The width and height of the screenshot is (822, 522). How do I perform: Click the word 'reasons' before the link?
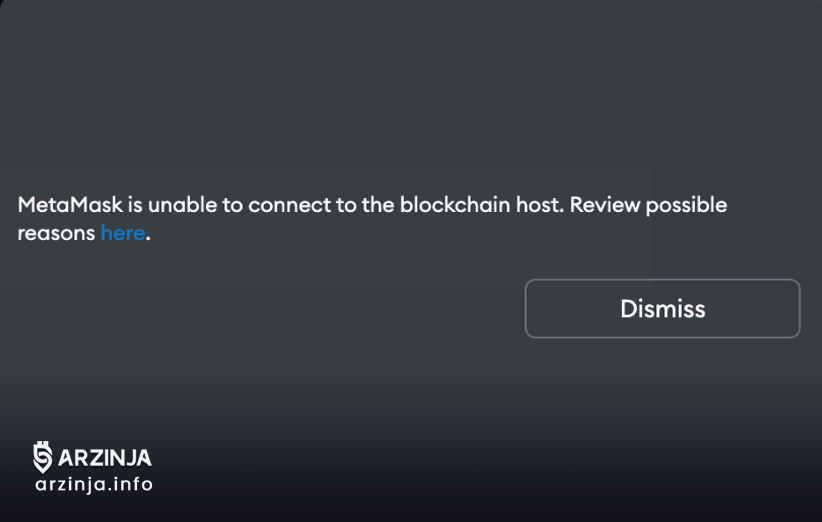pos(56,234)
